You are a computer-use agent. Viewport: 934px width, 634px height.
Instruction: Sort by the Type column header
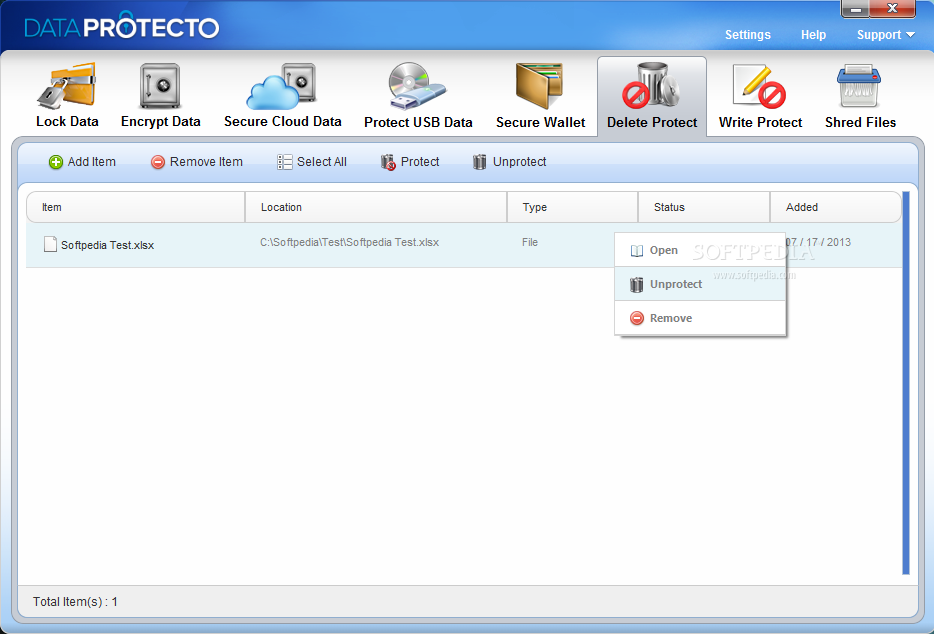click(x=572, y=207)
